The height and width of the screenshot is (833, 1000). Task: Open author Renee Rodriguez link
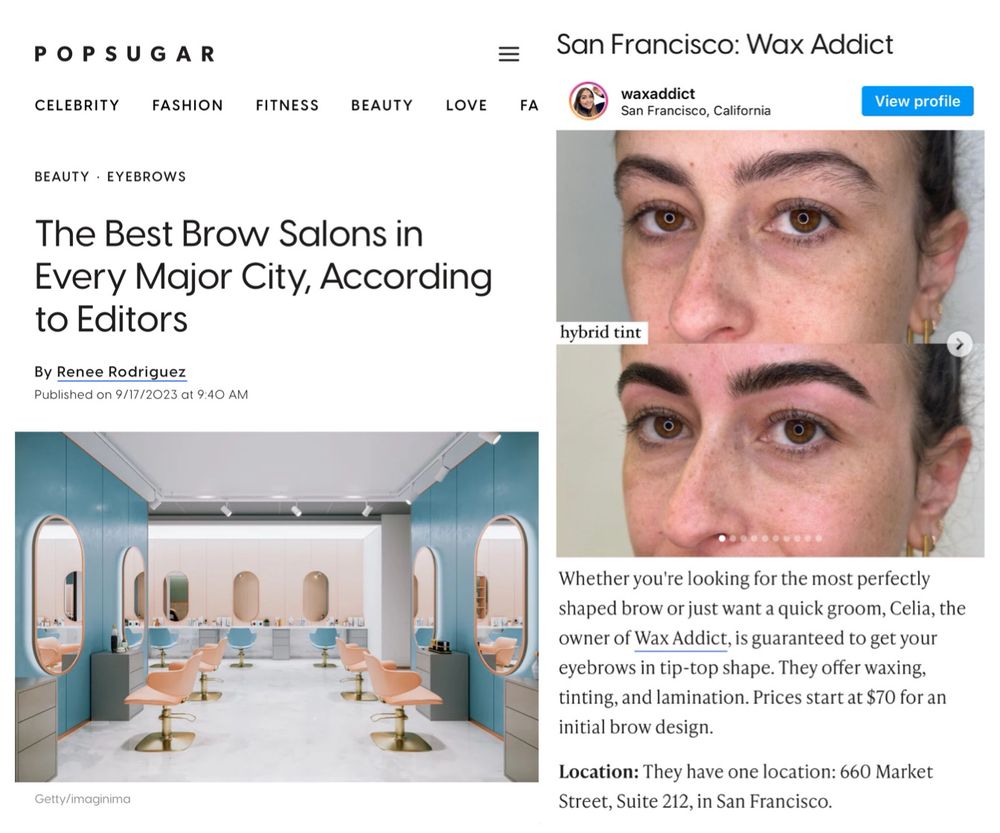click(x=121, y=372)
